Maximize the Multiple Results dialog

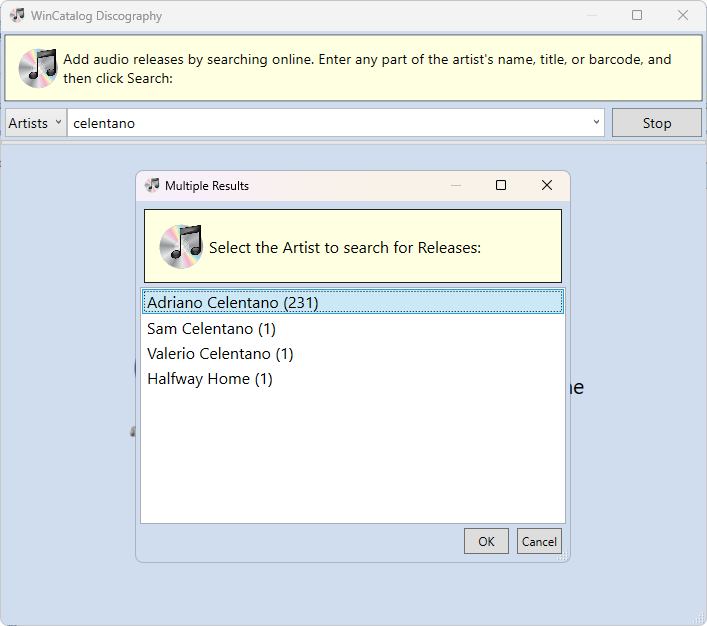click(x=501, y=185)
